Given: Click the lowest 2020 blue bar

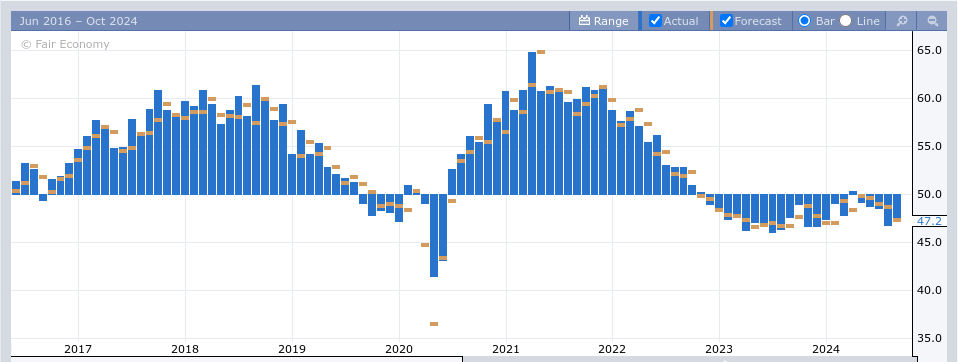Looking at the screenshot, I should pyautogui.click(x=434, y=236).
